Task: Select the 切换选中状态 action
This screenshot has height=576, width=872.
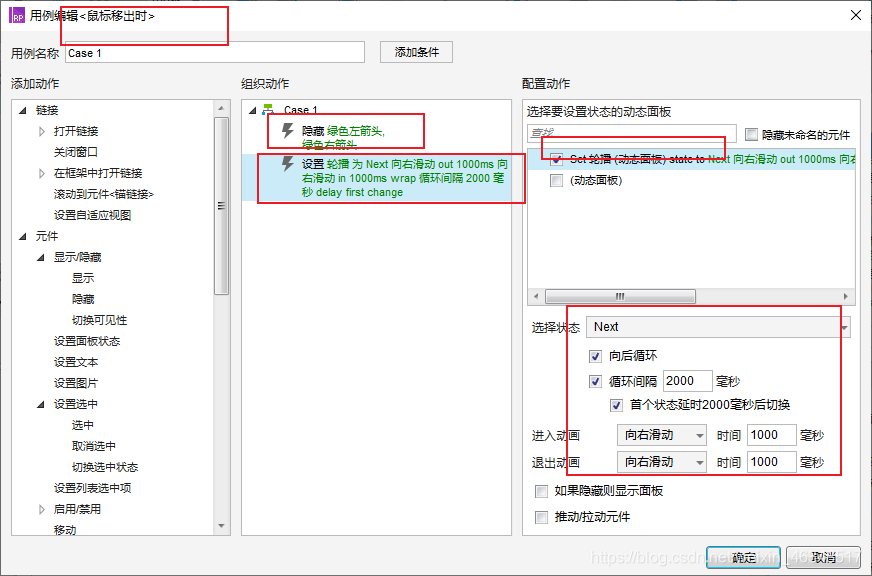Action: coord(105,467)
